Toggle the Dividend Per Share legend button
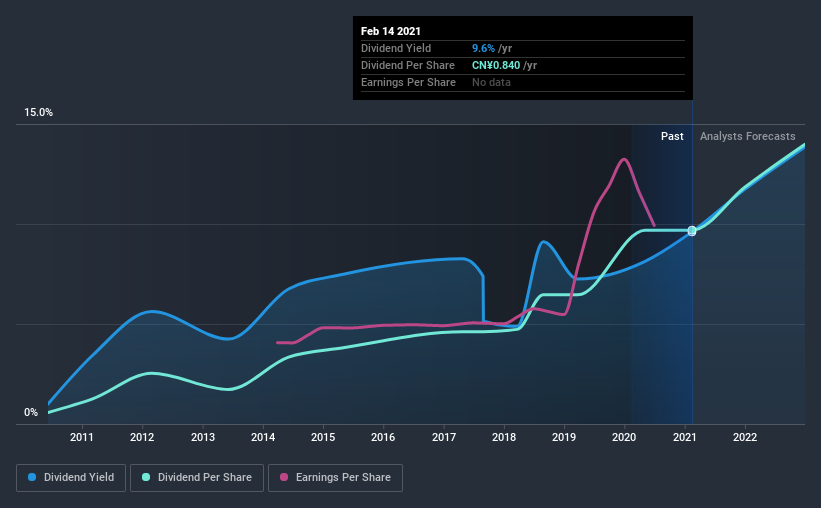821x508 pixels. pyautogui.click(x=197, y=478)
